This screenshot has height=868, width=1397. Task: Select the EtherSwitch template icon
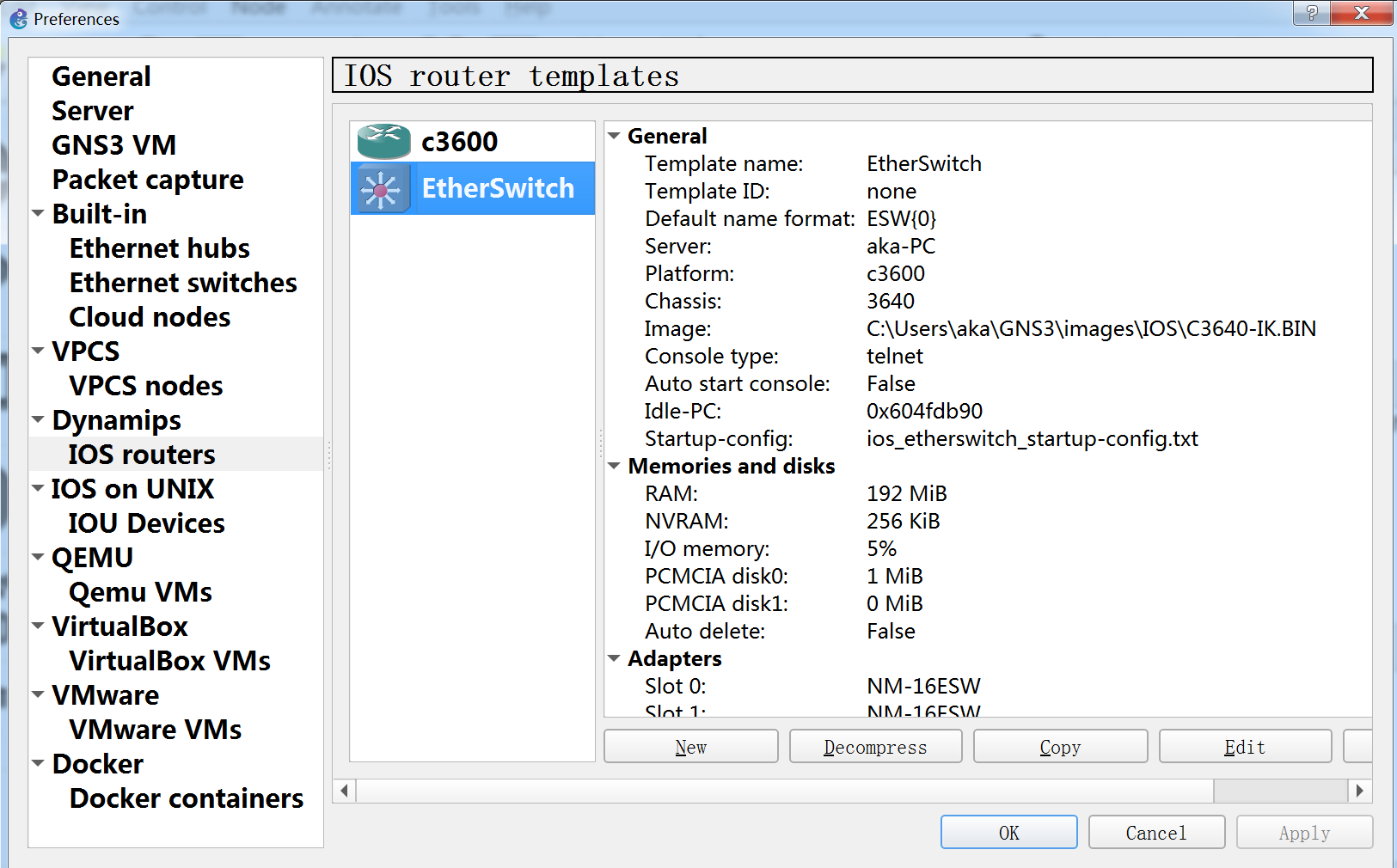tap(382, 189)
